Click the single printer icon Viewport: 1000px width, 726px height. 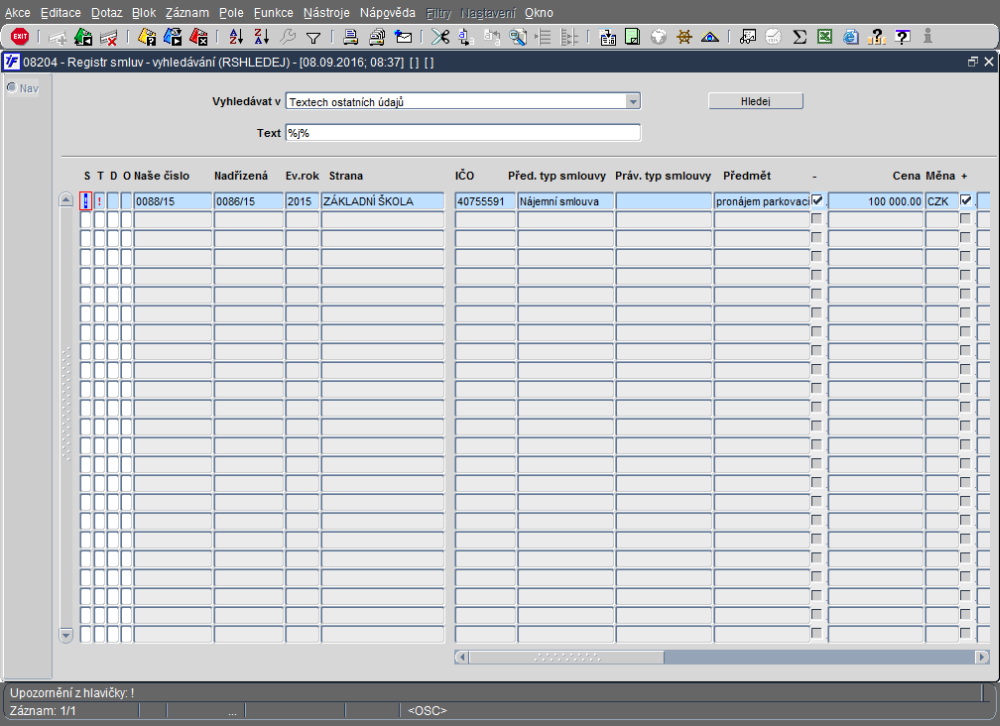350,37
